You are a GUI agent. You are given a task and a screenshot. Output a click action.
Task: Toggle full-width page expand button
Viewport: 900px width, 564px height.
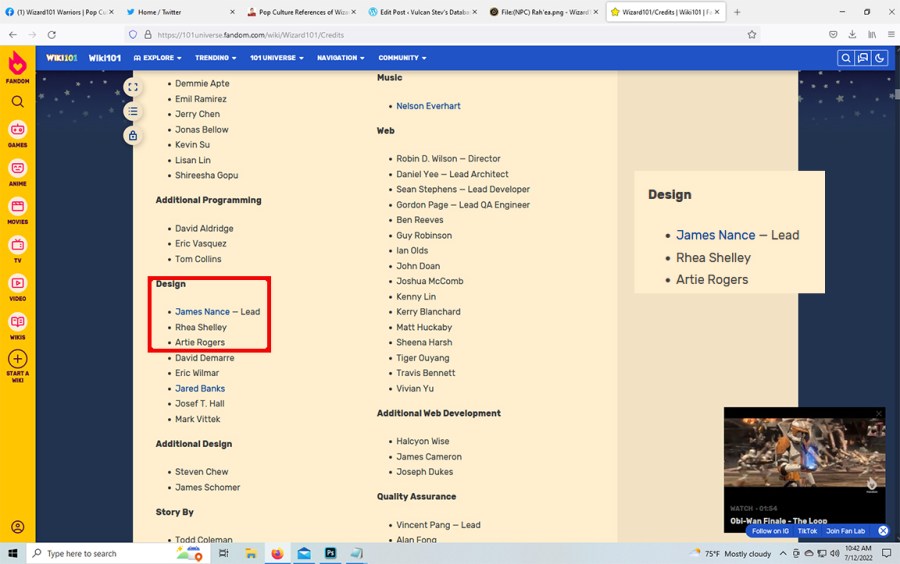(x=132, y=87)
